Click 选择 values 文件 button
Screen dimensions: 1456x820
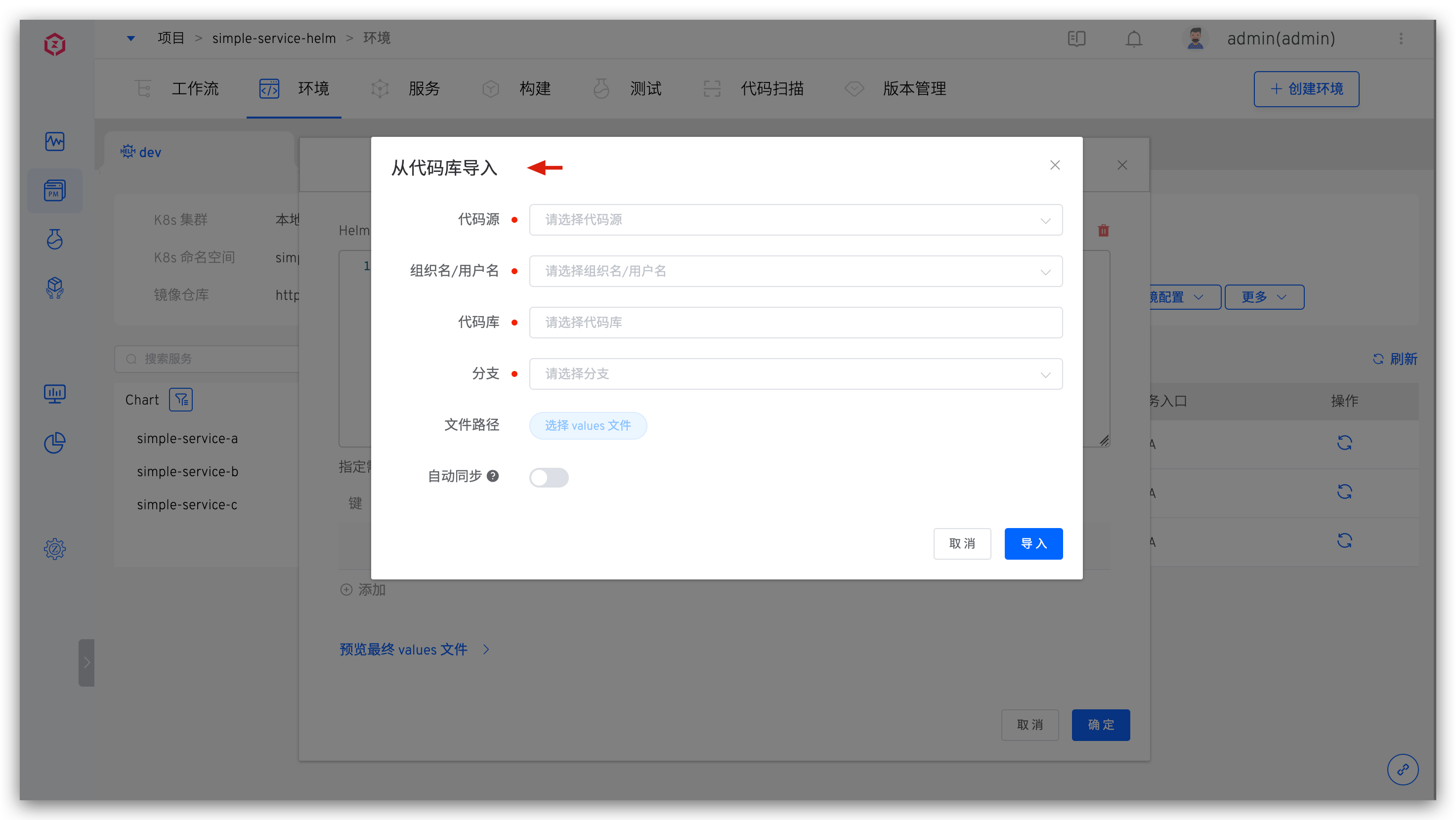(x=588, y=426)
